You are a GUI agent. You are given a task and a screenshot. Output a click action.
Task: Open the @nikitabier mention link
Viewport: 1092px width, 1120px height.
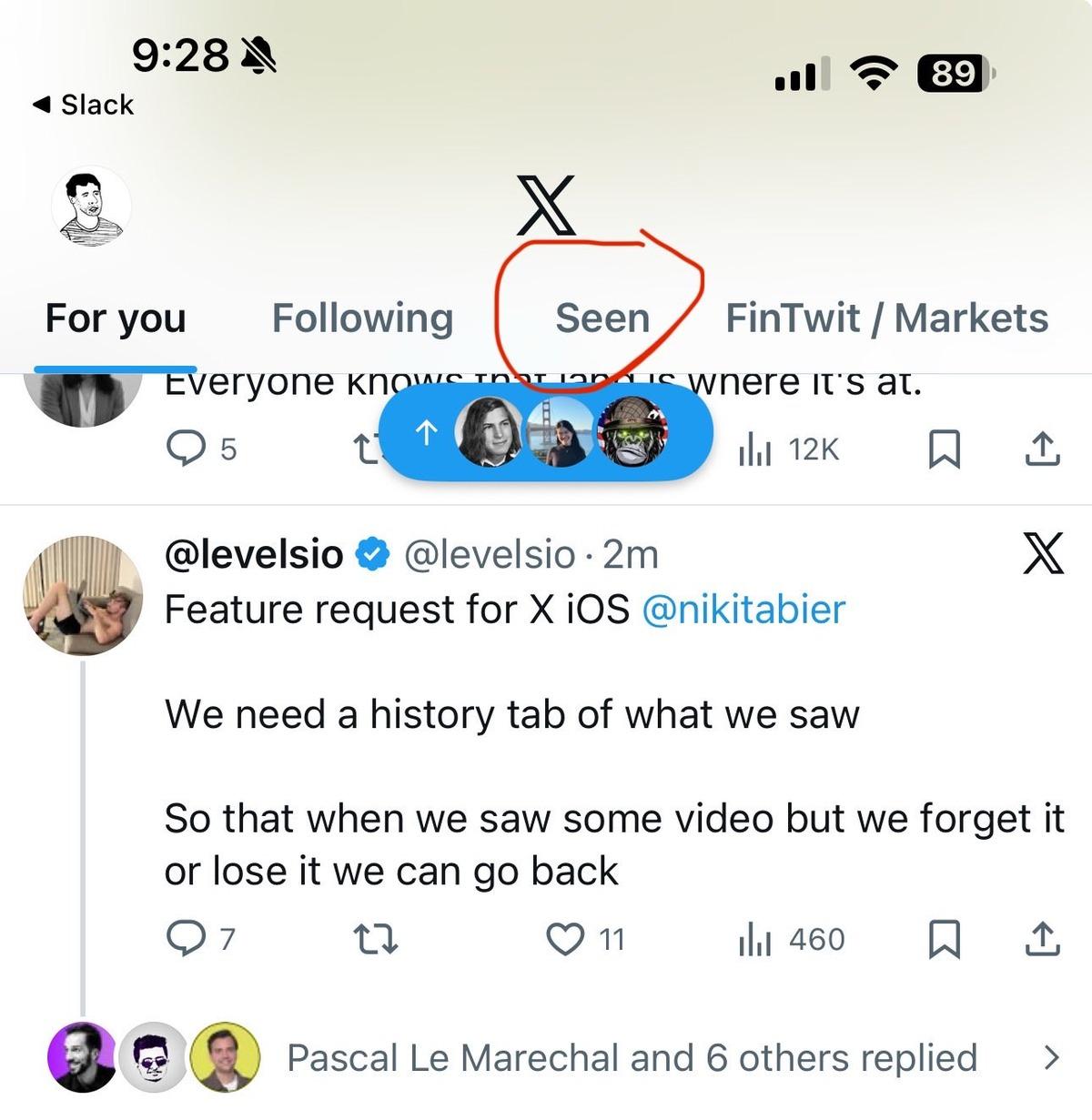[x=743, y=610]
